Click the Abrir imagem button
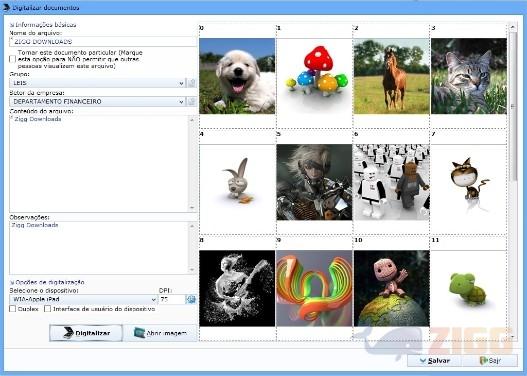The height and width of the screenshot is (376, 527). (160, 333)
